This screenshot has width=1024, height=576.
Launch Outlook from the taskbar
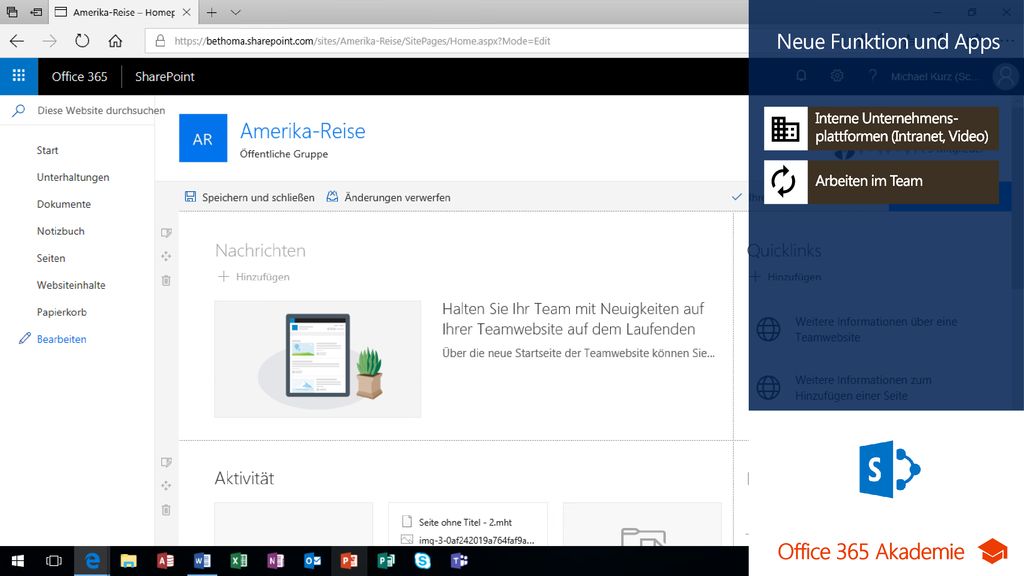pos(312,561)
